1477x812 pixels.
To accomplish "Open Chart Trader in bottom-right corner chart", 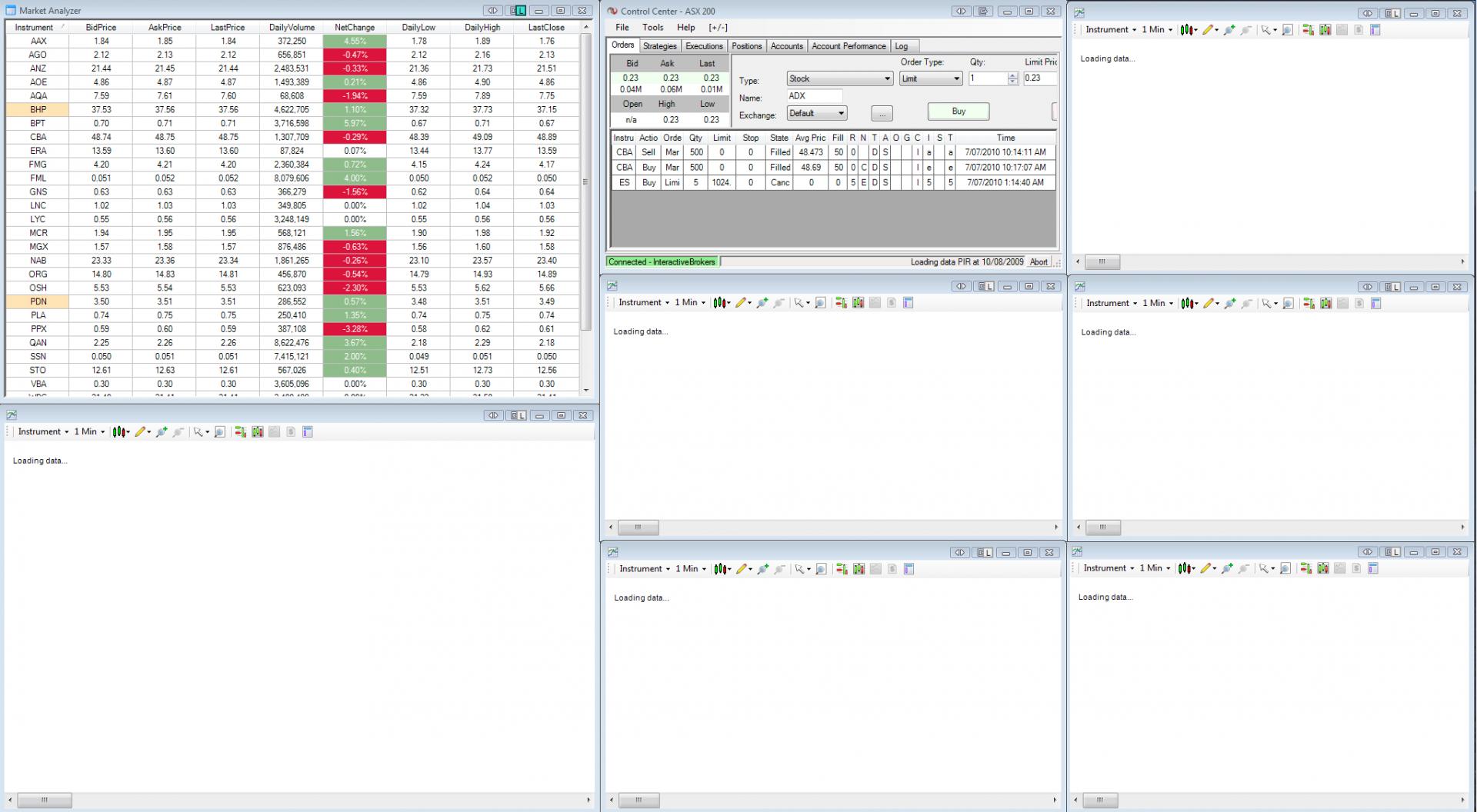I will point(1307,569).
